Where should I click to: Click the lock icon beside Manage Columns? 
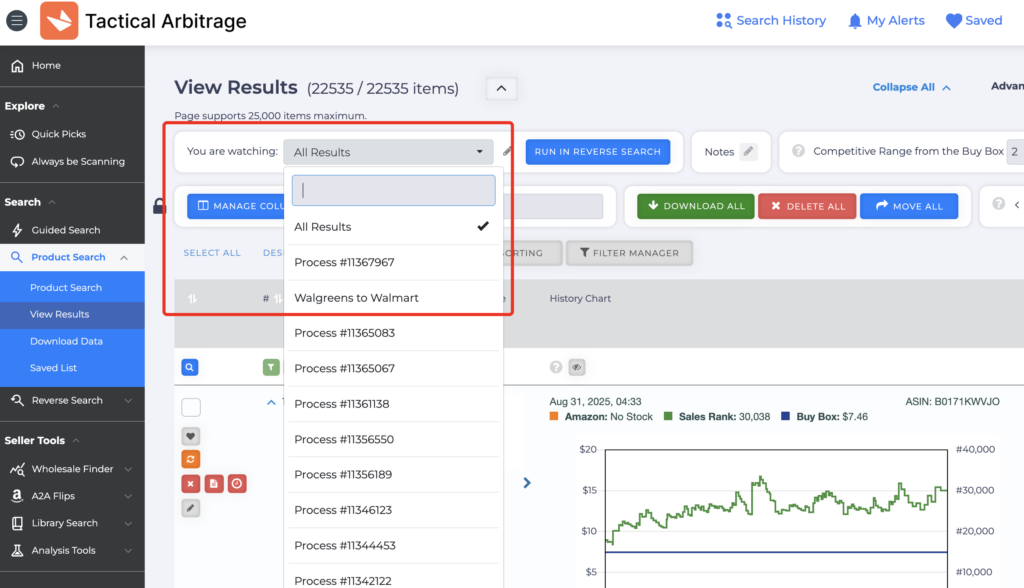pos(159,206)
